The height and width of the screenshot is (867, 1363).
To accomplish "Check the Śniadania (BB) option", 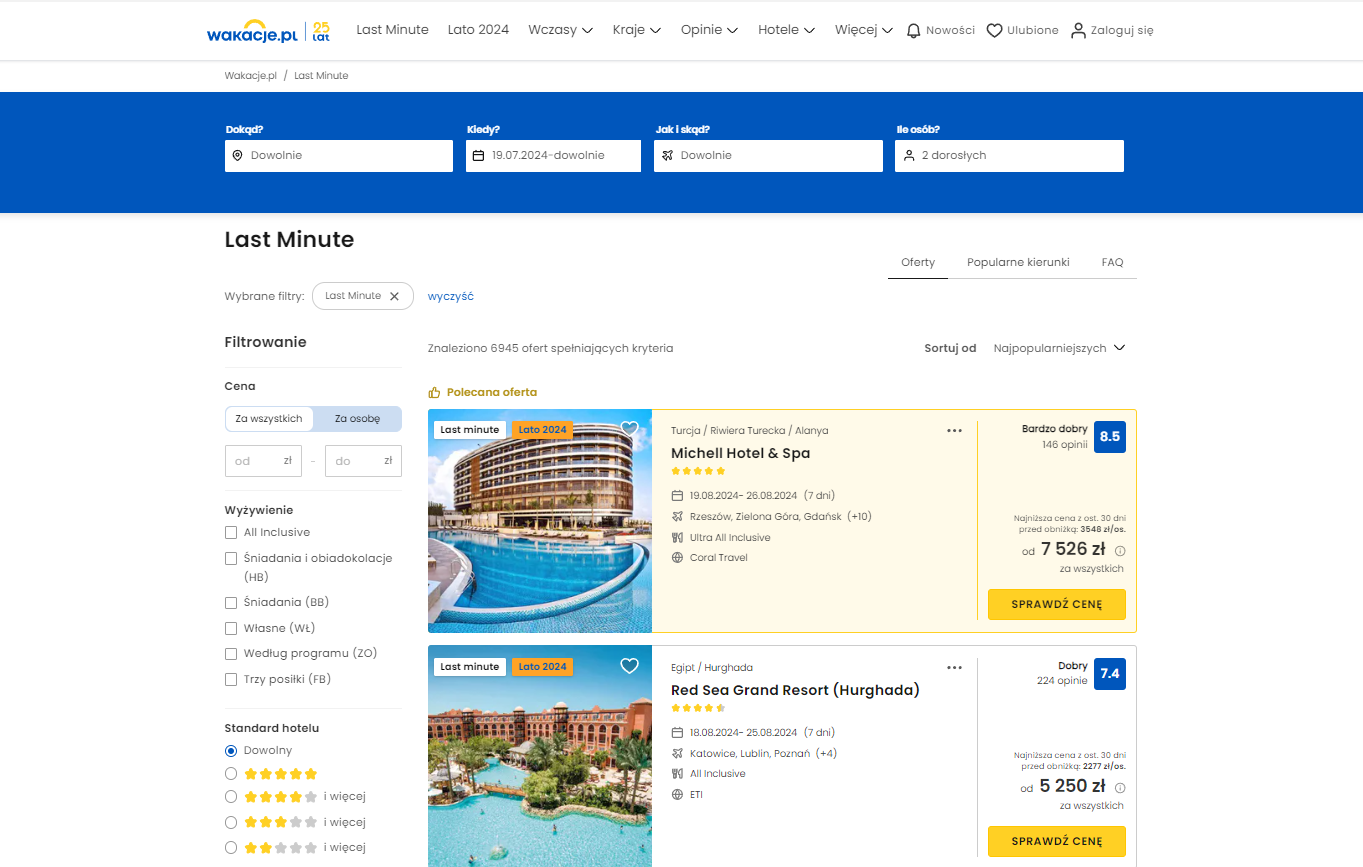I will coord(231,603).
